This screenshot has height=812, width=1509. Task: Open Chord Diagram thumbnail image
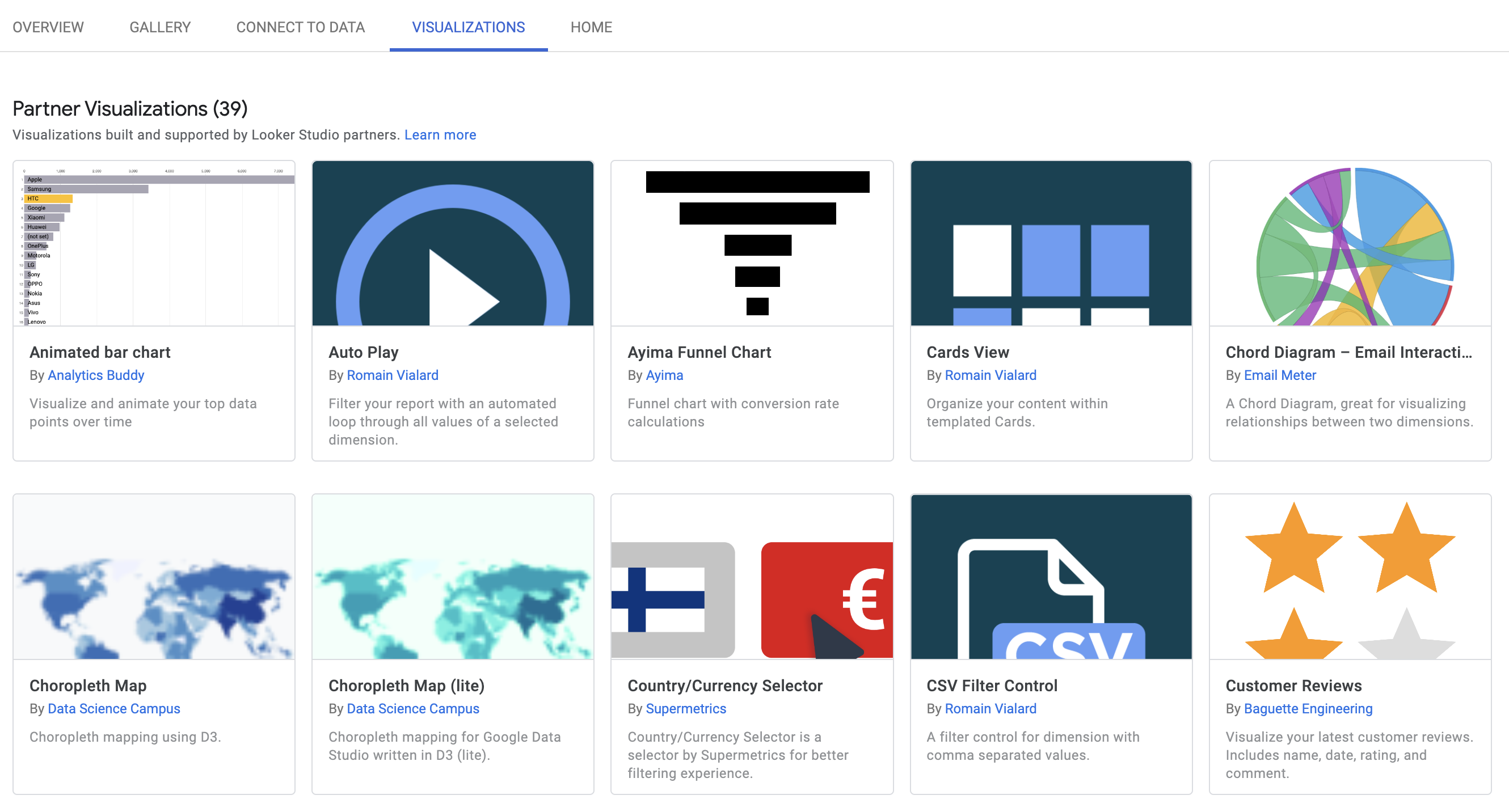click(1350, 243)
